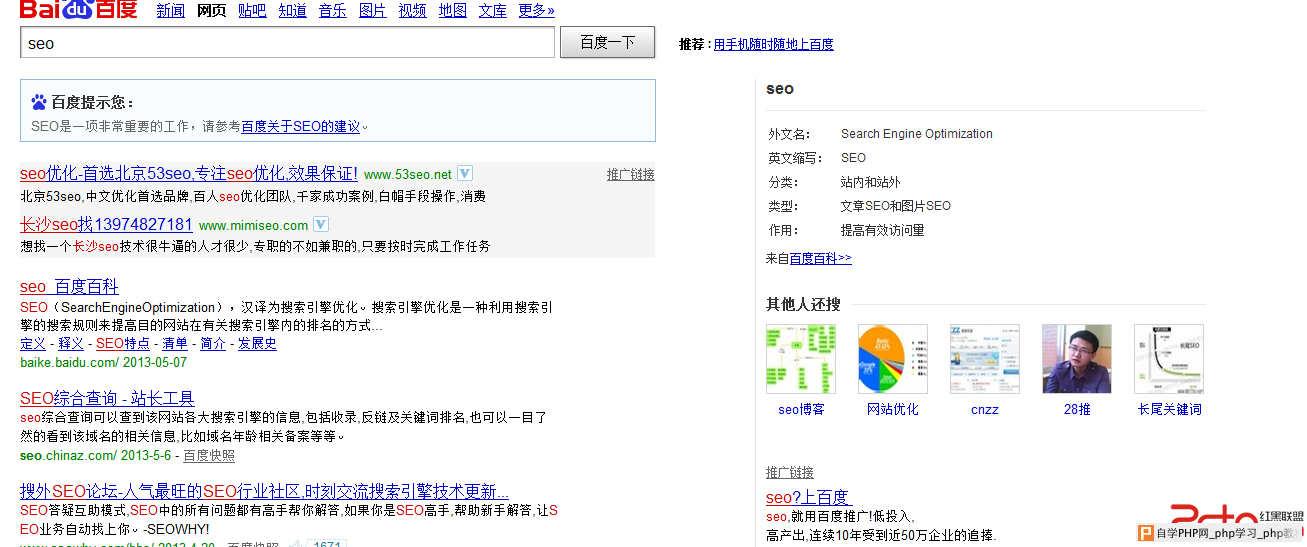This screenshot has height=547, width=1307.
Task: Open 百度快照 for the seo.chinaz.com result
Action: 209,455
